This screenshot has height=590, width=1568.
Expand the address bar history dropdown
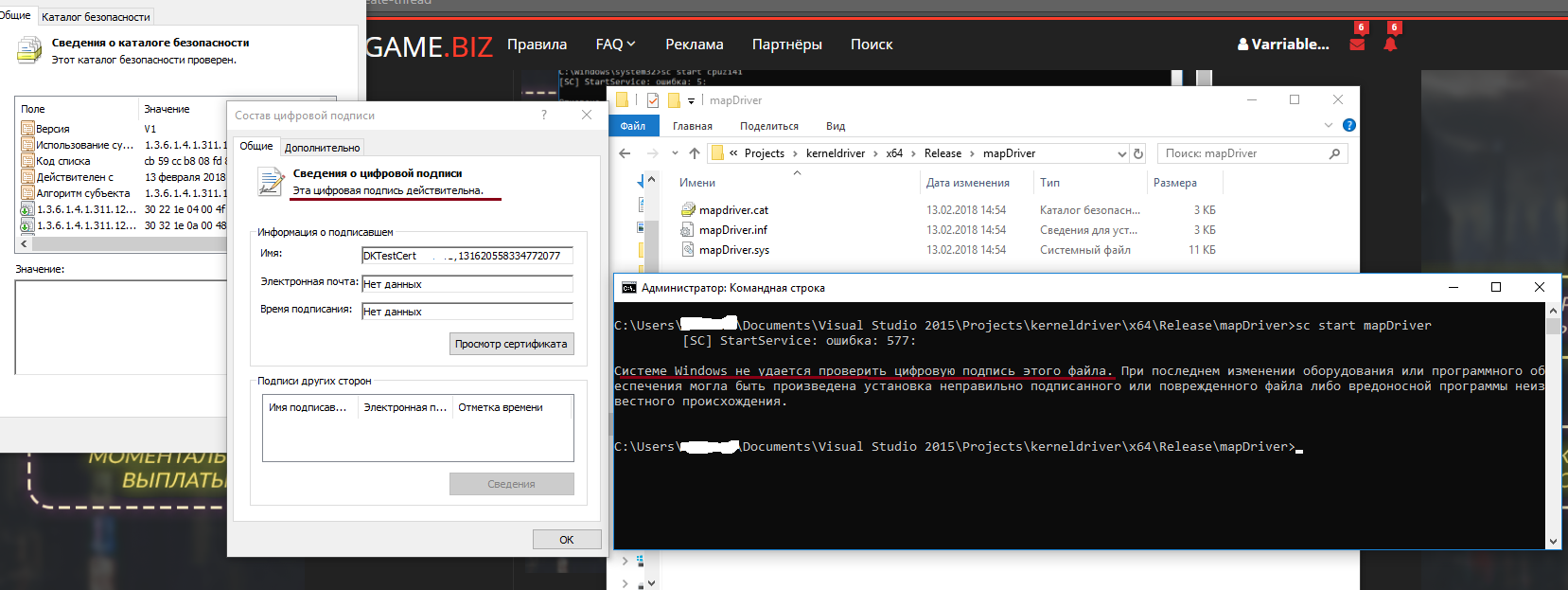1122,153
